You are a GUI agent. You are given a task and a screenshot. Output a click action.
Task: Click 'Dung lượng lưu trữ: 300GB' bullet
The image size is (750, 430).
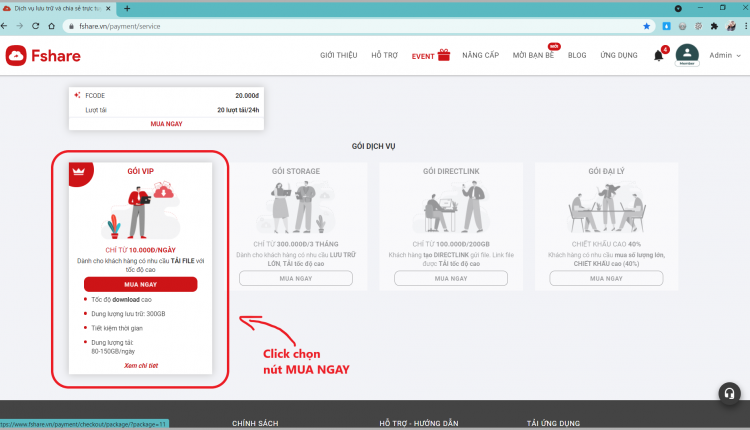(128, 314)
